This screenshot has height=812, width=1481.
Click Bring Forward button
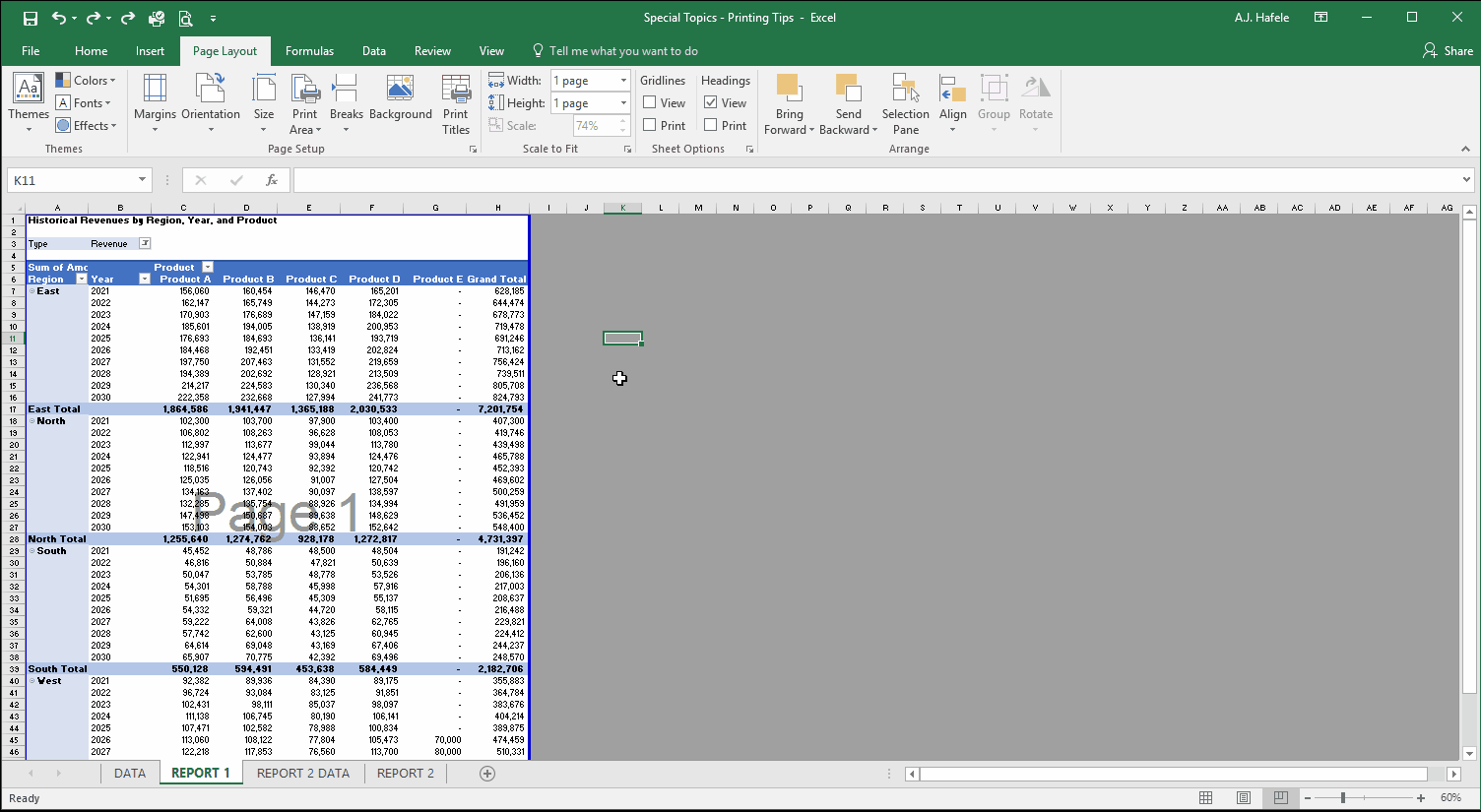790,104
